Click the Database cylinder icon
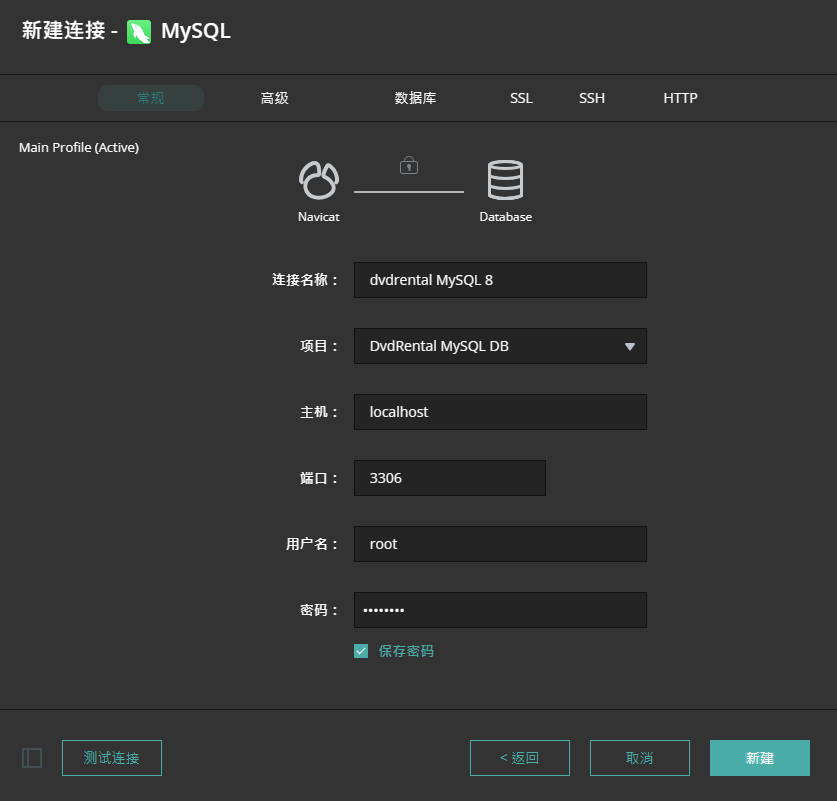This screenshot has width=837, height=801. point(506,180)
